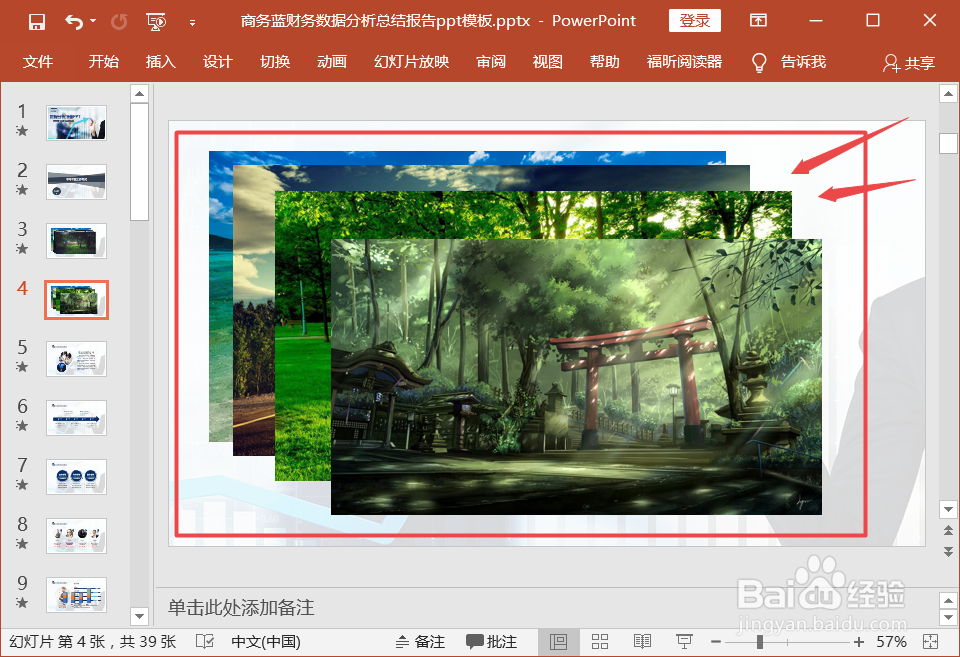Select slide 8 thumbnail

tap(77, 536)
